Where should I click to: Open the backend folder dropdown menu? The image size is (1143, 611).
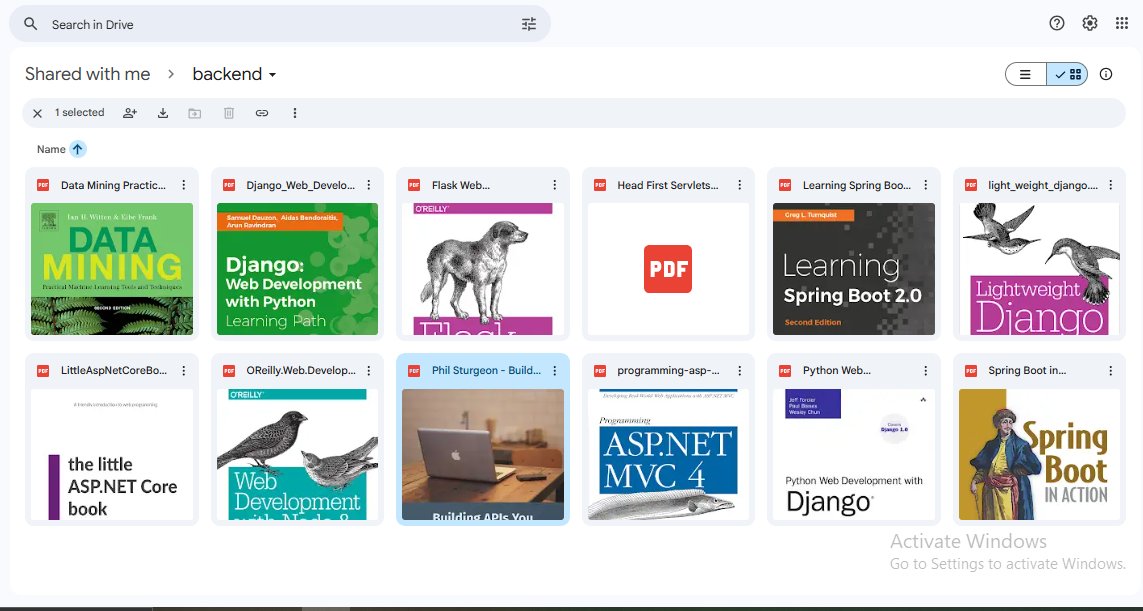(x=271, y=74)
